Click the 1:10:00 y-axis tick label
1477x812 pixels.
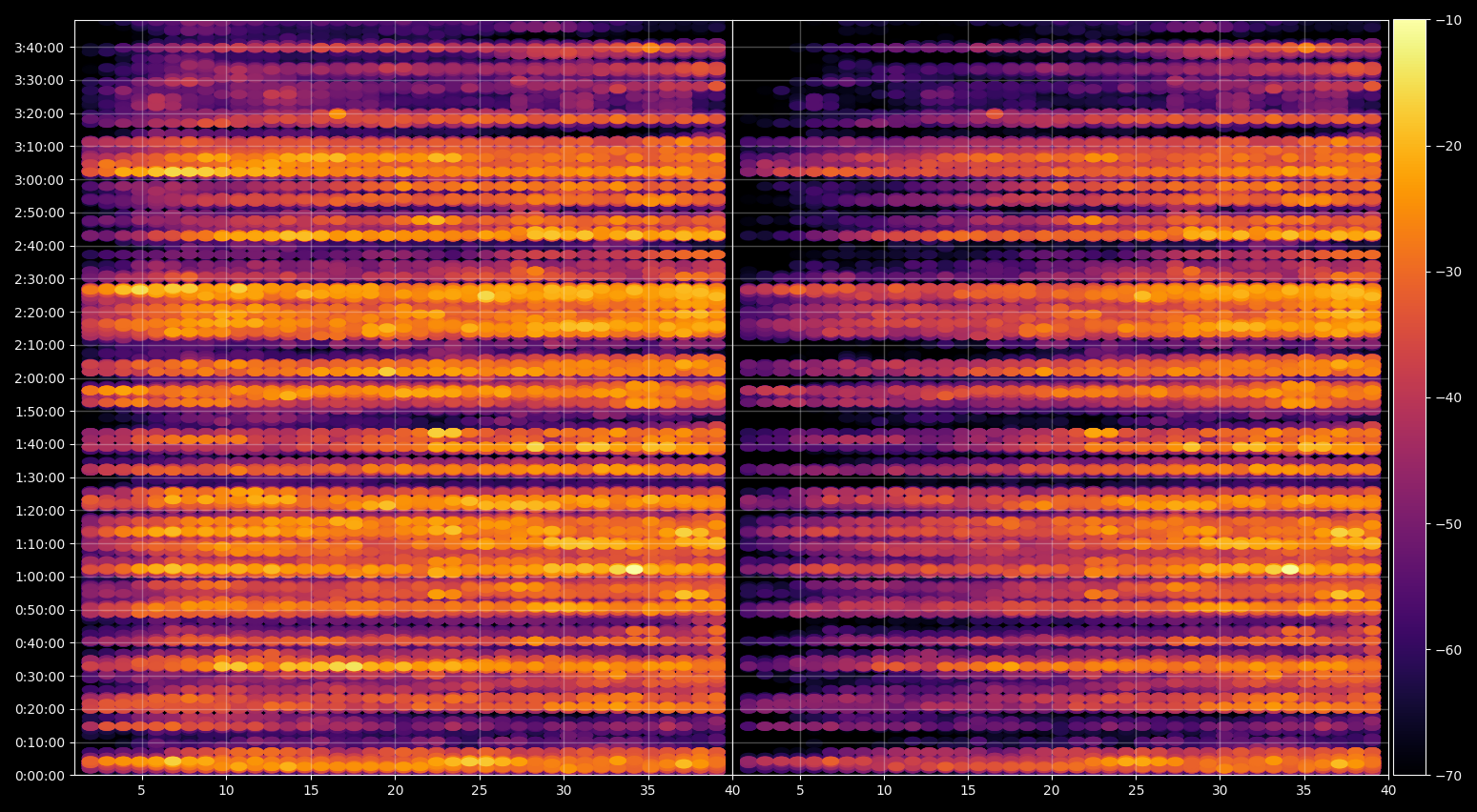[39, 544]
